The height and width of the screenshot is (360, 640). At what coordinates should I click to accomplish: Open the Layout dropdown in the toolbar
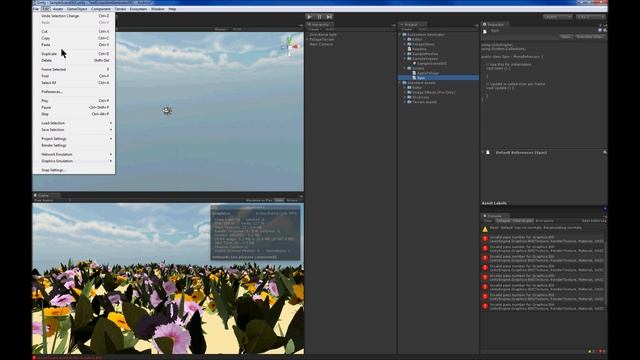[591, 17]
